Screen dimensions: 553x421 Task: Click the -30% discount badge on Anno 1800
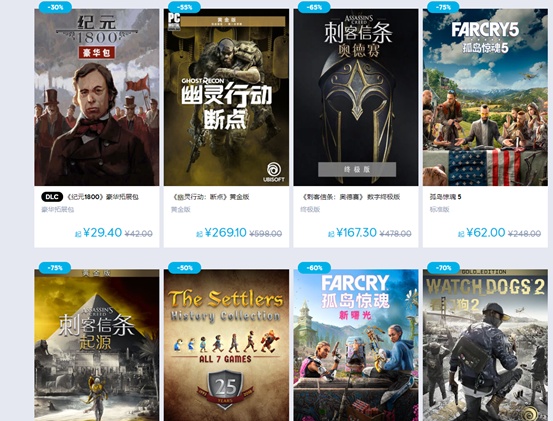click(55, 7)
